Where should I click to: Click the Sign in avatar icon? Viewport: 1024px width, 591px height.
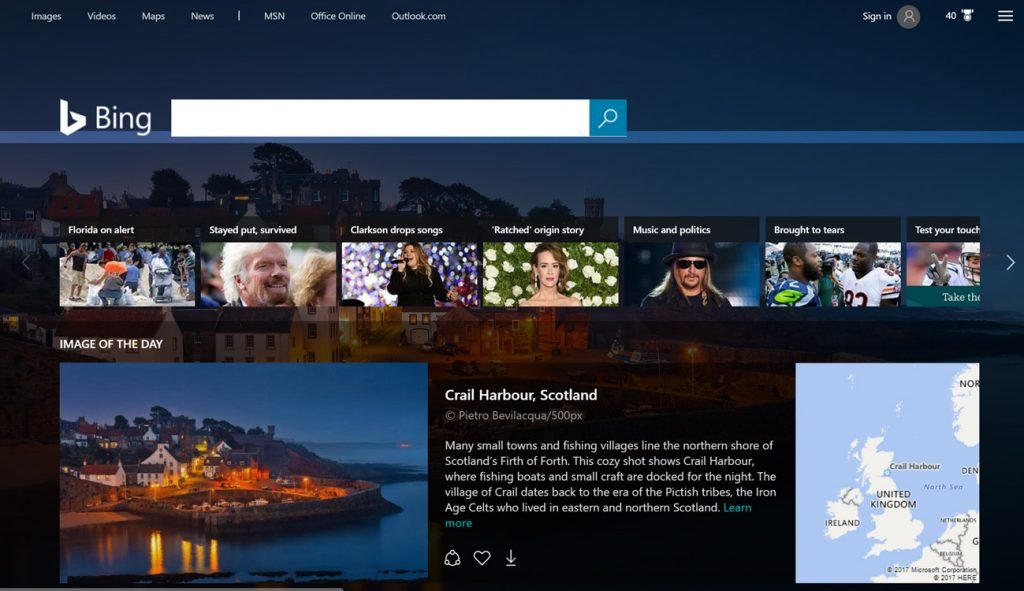point(908,16)
